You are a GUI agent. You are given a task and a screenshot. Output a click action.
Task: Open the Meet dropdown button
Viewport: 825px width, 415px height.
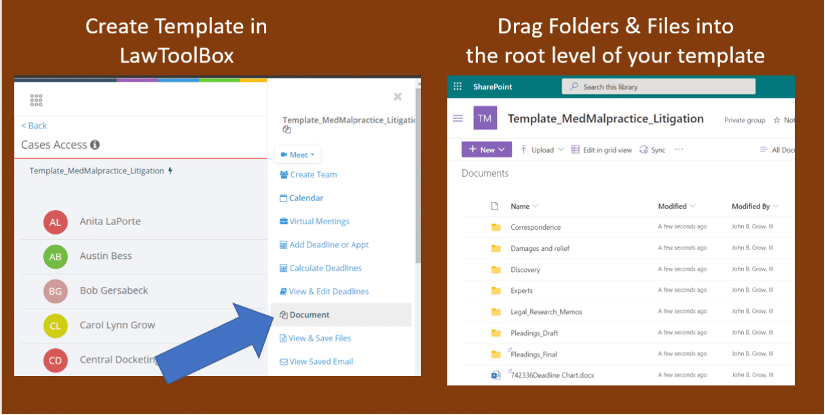click(x=297, y=155)
